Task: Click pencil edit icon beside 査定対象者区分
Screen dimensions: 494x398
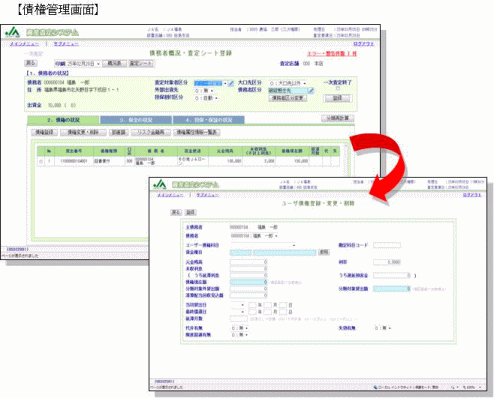Action: point(231,83)
